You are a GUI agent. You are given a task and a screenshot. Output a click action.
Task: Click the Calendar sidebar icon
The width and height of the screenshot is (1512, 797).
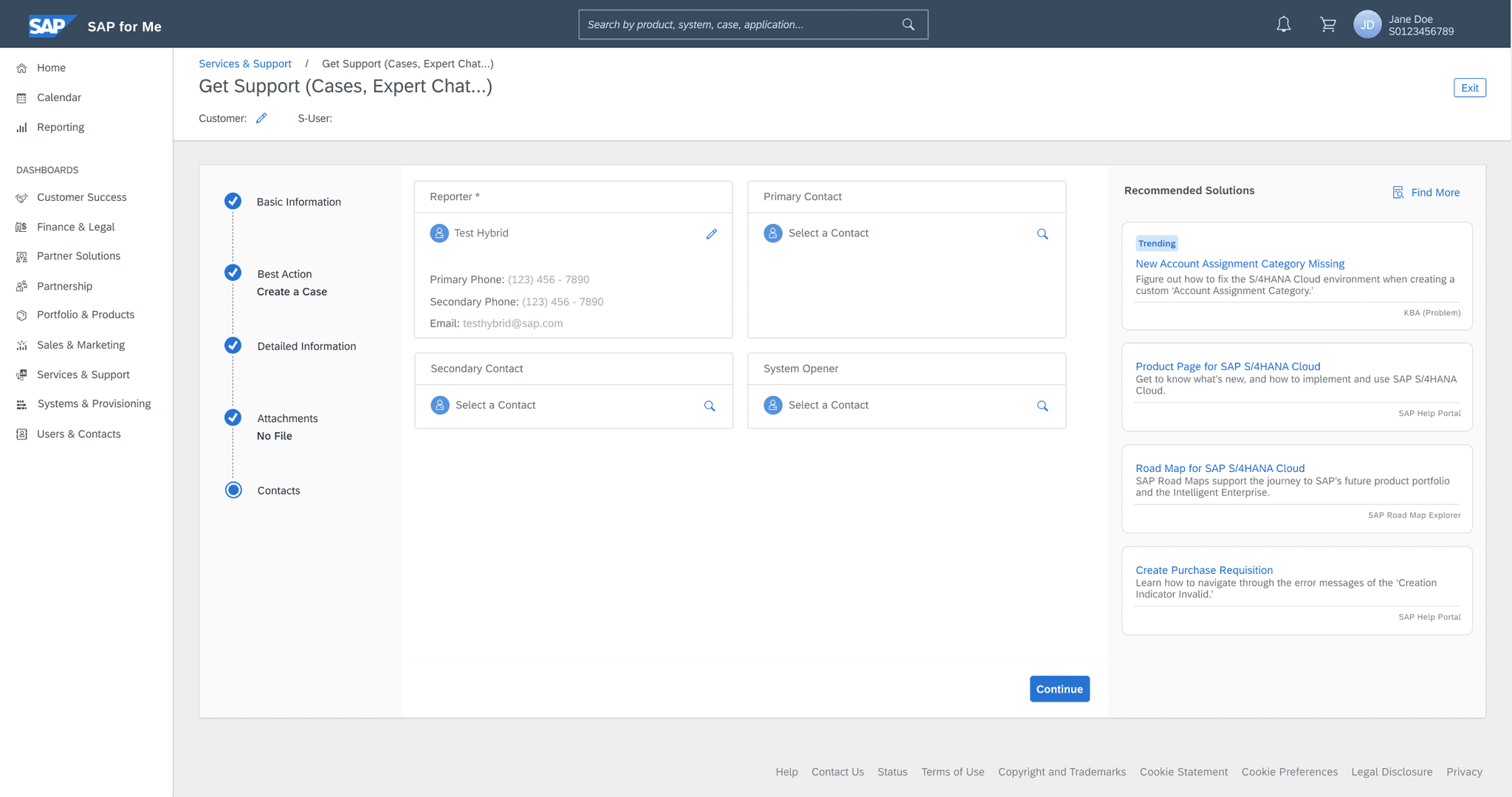pos(21,98)
